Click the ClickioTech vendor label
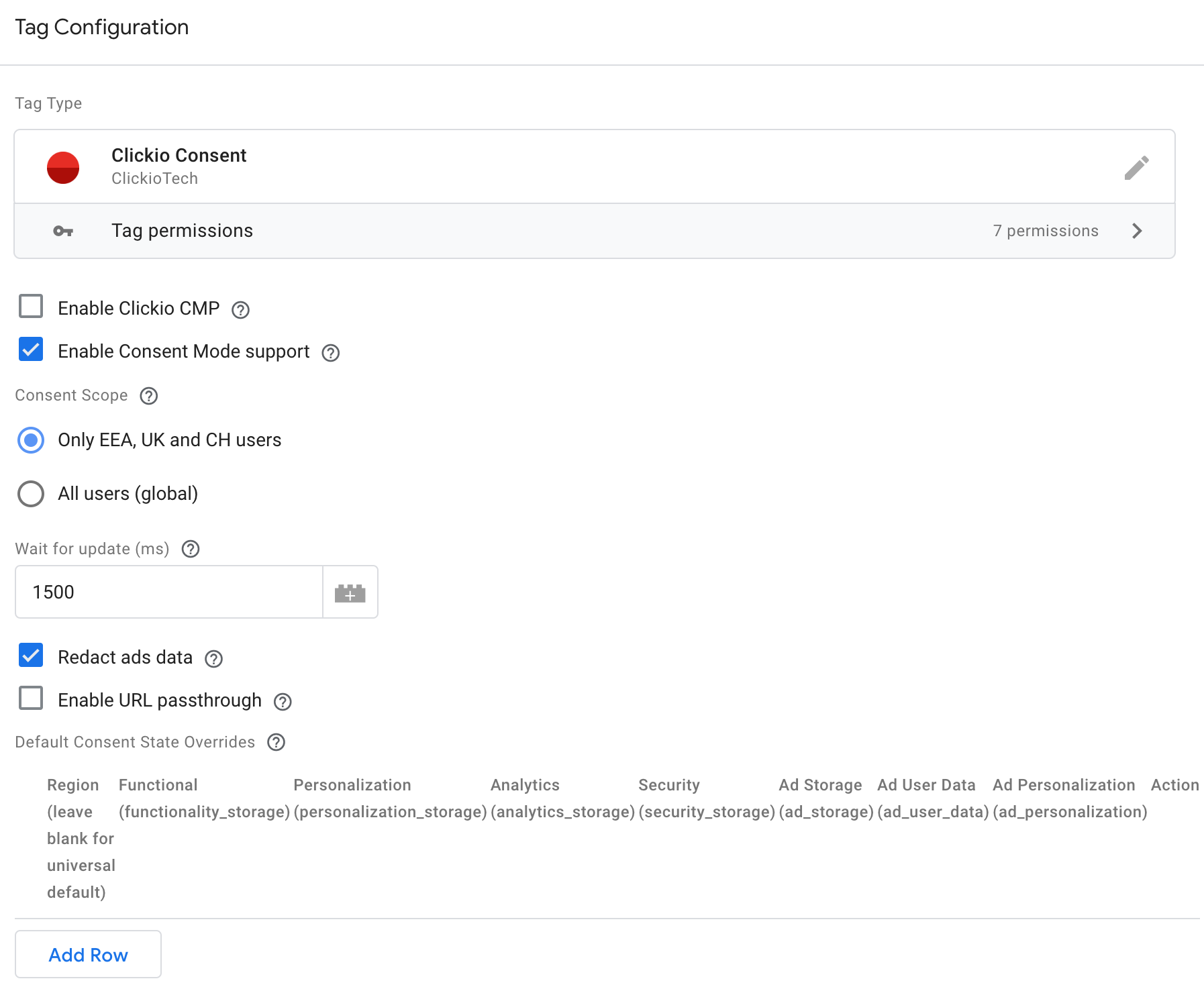1204x985 pixels. (154, 178)
